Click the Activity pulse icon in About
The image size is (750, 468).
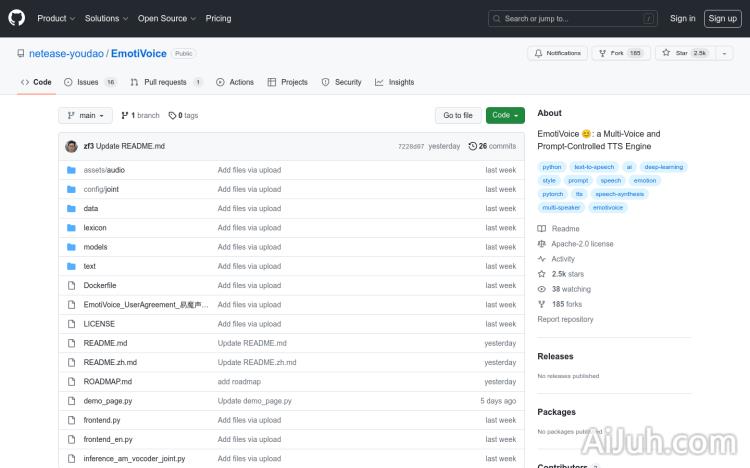[542, 259]
